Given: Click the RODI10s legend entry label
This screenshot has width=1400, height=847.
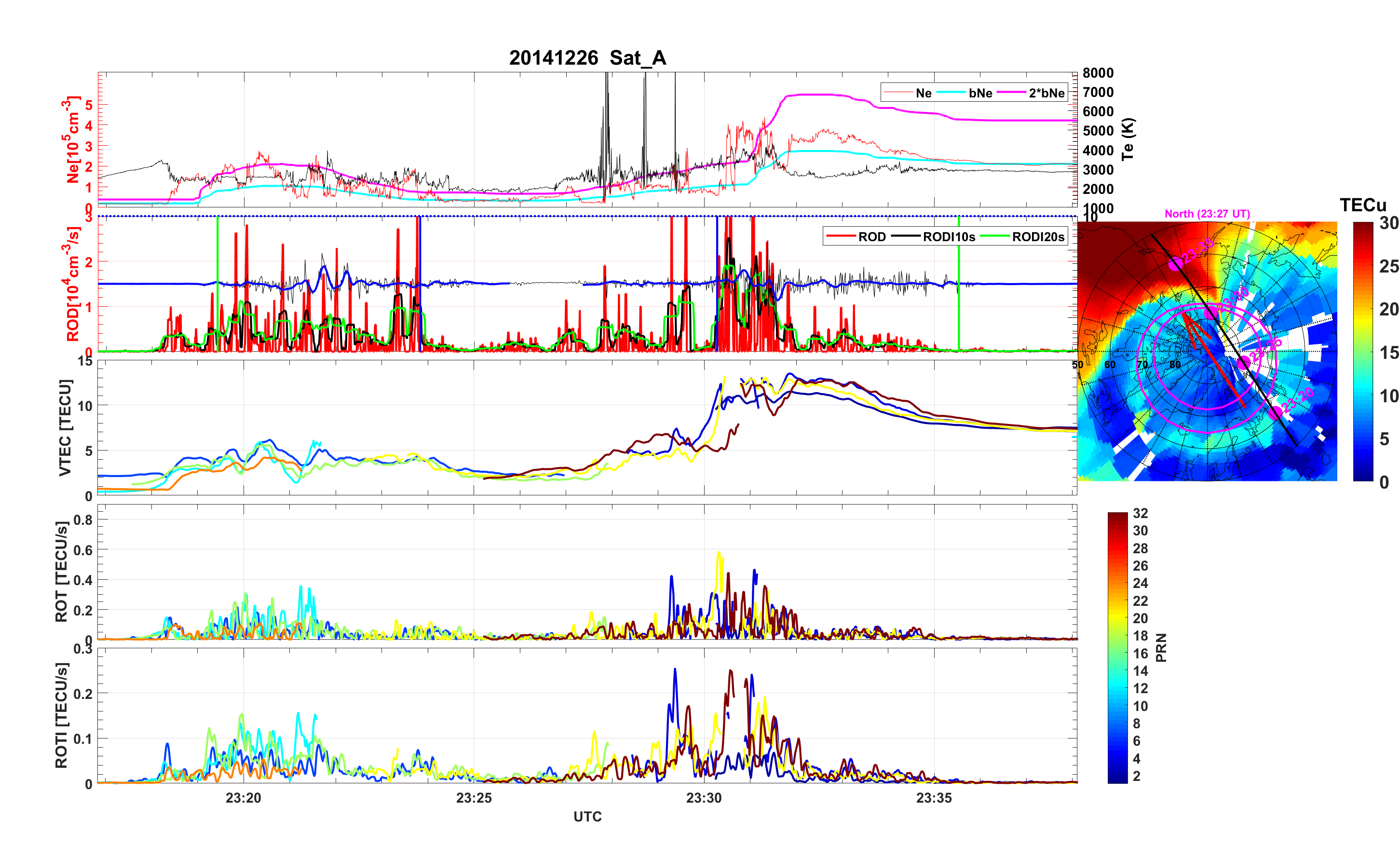Looking at the screenshot, I should [x=949, y=236].
